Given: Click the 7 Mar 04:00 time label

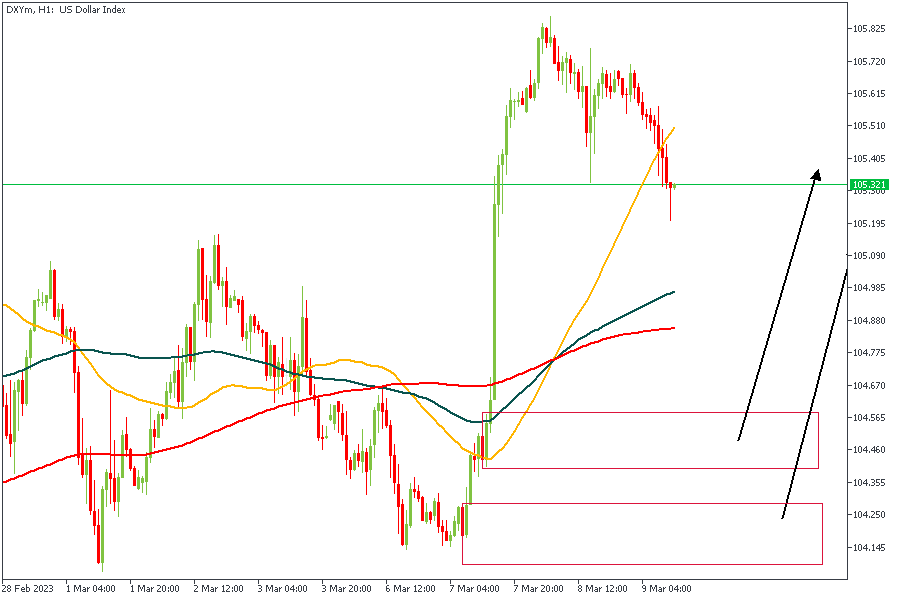Looking at the screenshot, I should 475,588.
